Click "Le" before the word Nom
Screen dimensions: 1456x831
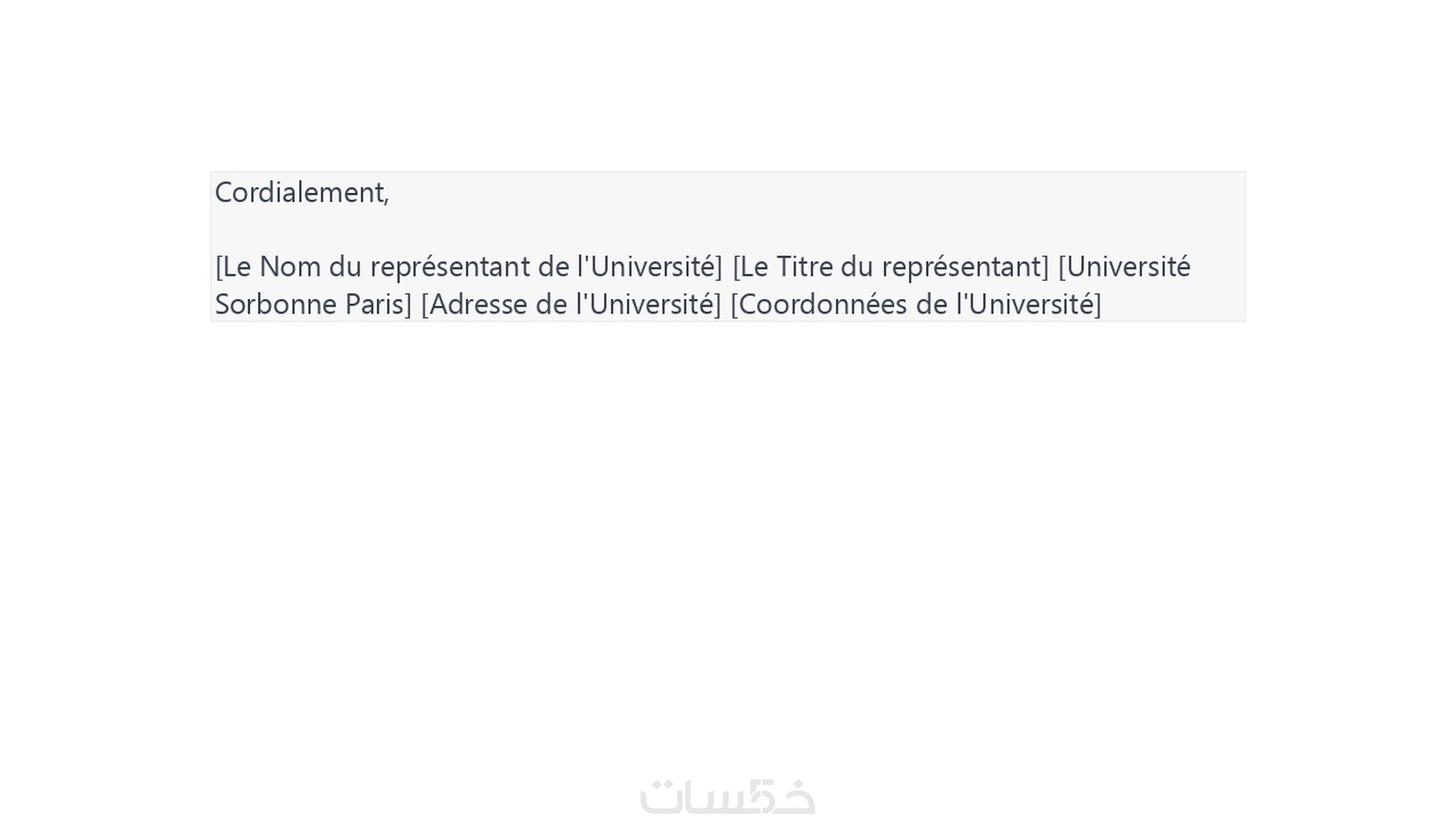tap(236, 267)
